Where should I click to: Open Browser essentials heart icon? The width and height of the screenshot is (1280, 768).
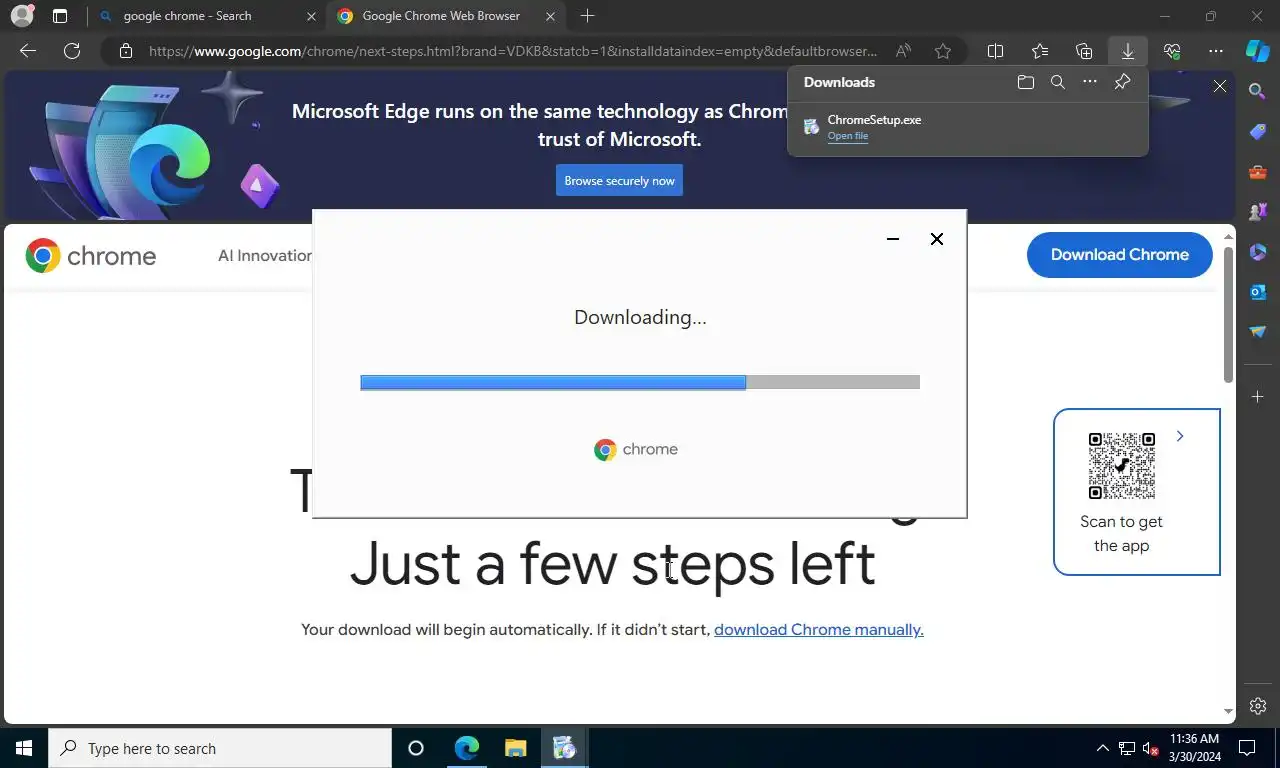[x=1172, y=51]
